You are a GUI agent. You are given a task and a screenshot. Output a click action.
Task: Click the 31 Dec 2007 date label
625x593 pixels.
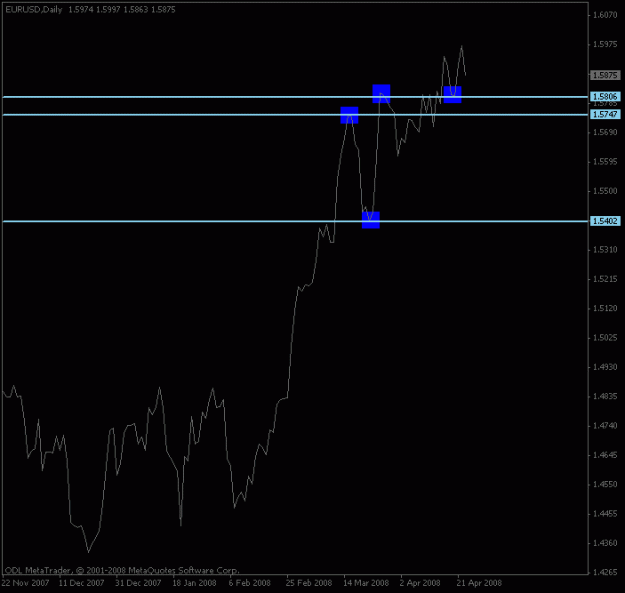click(138, 583)
